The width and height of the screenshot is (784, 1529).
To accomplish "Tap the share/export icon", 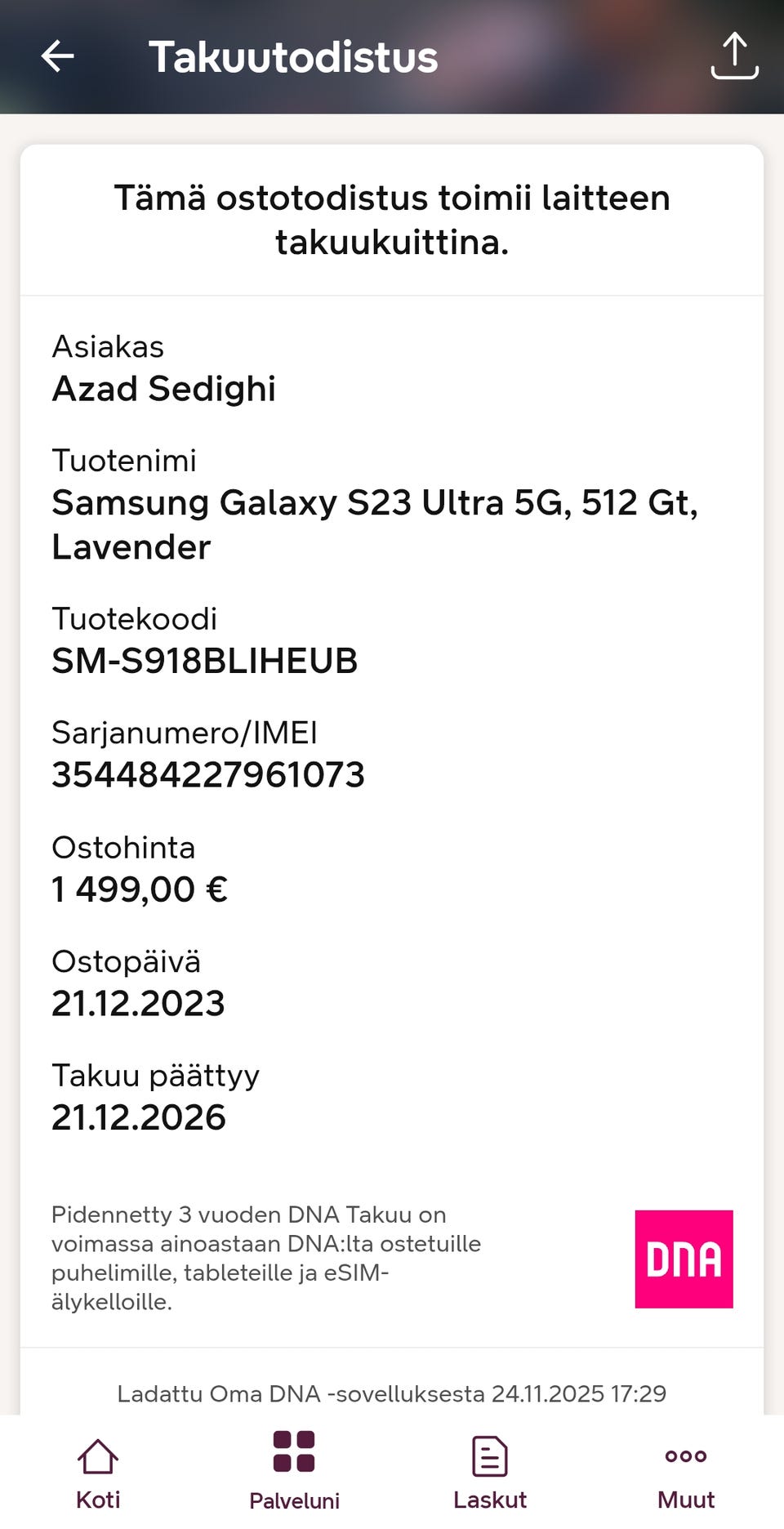I will 734,56.
